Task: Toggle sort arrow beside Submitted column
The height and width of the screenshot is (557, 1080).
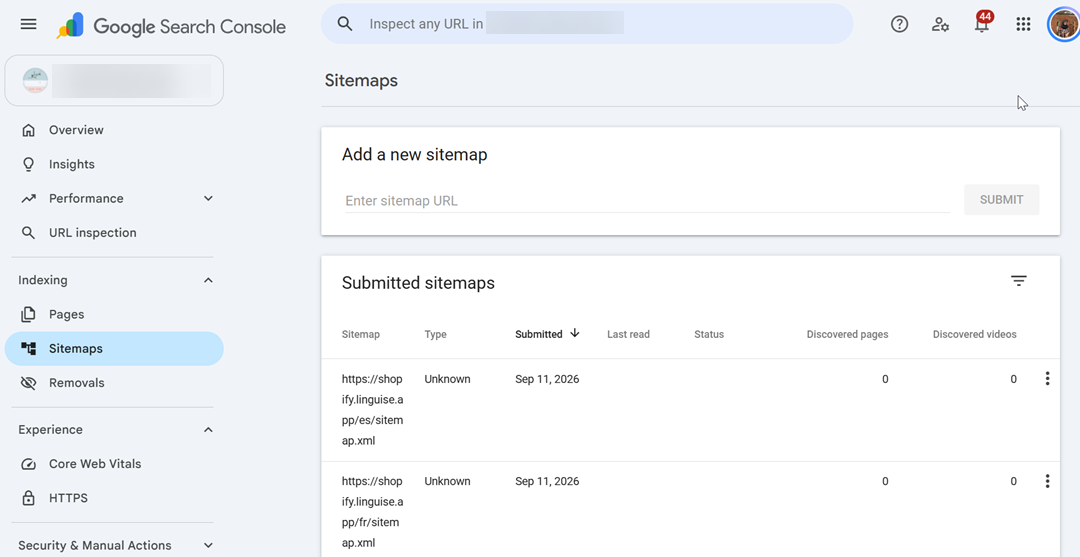Action: click(575, 333)
